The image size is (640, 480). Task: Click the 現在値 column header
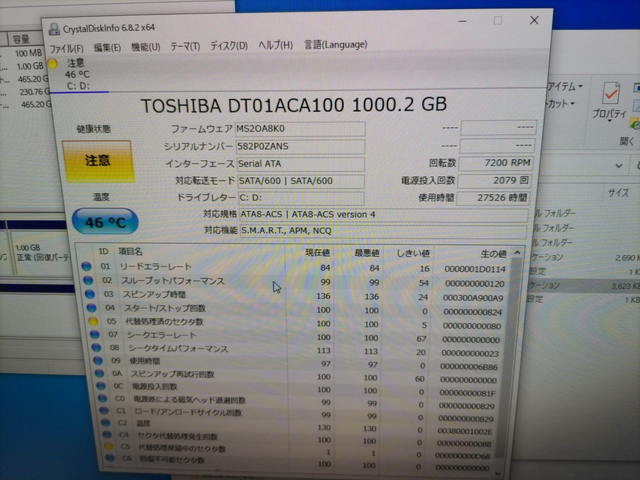point(318,253)
